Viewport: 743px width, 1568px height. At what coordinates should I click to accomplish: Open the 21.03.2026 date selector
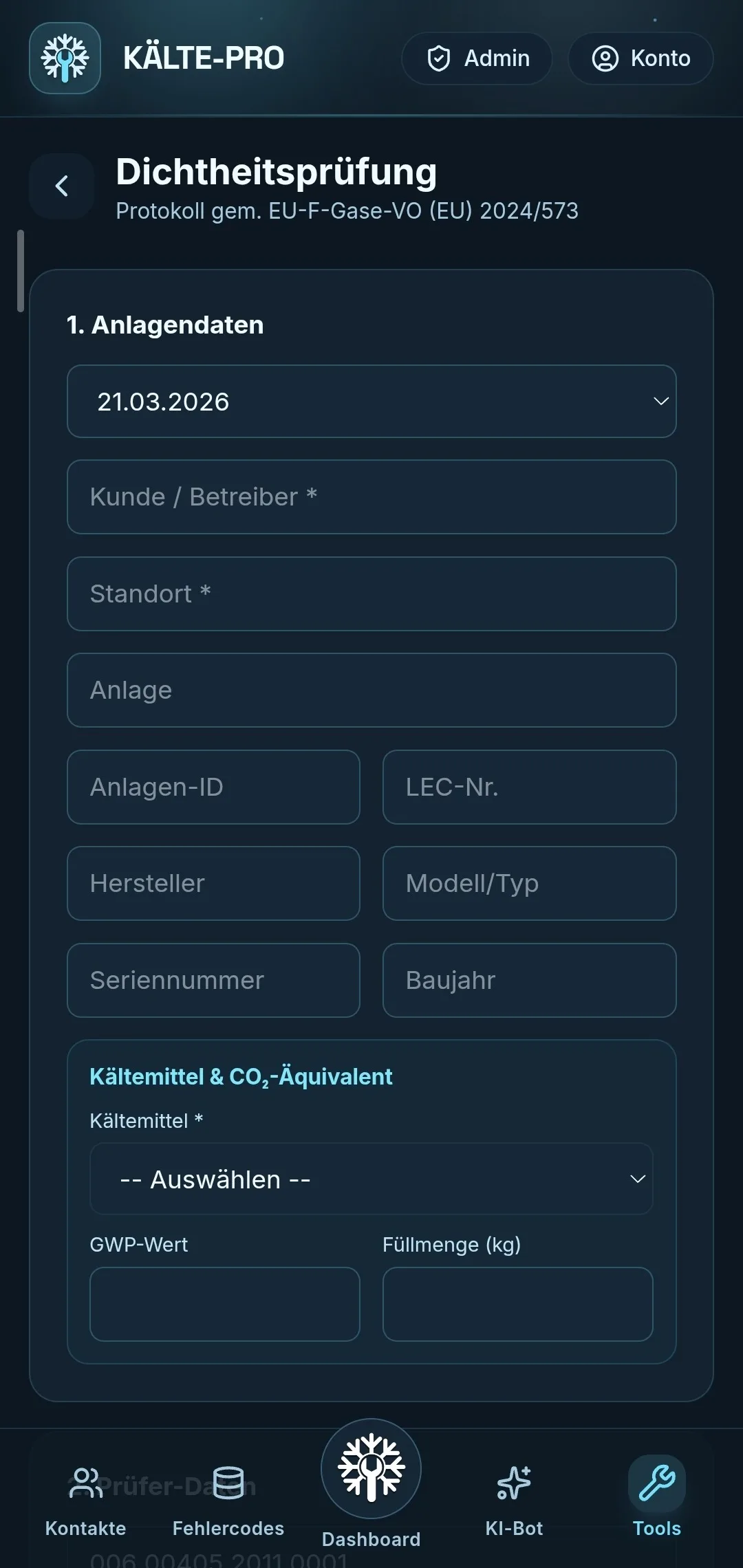(371, 401)
